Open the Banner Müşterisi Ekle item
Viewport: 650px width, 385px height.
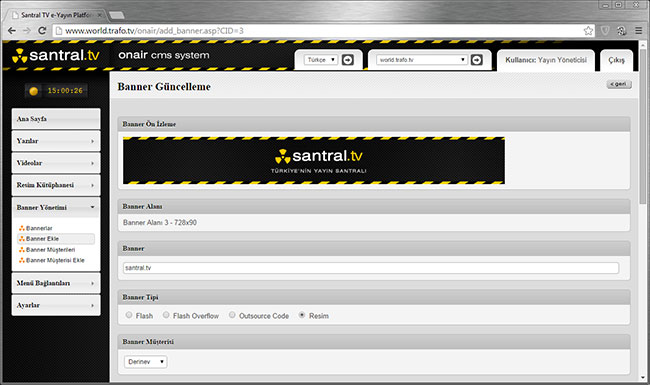pos(55,260)
